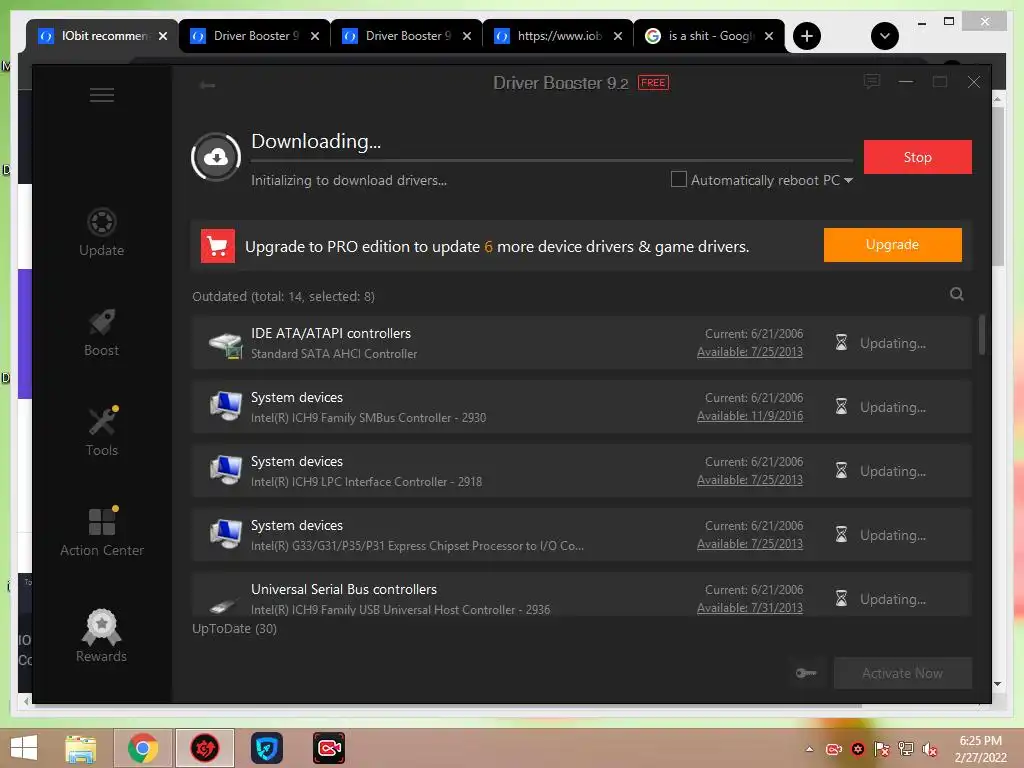Click hourglass icon for SMBus Controller row
Viewport: 1024px width, 768px height.
point(841,407)
